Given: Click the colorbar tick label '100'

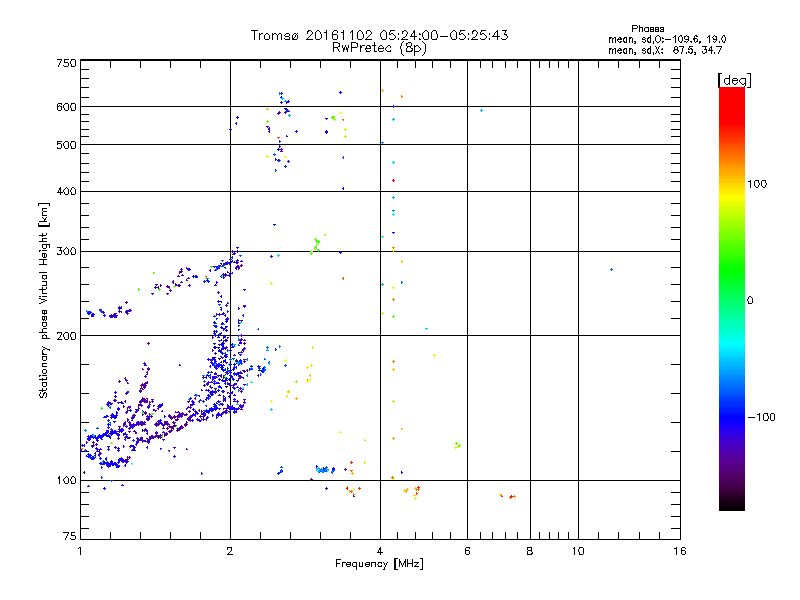Looking at the screenshot, I should coord(757,184).
